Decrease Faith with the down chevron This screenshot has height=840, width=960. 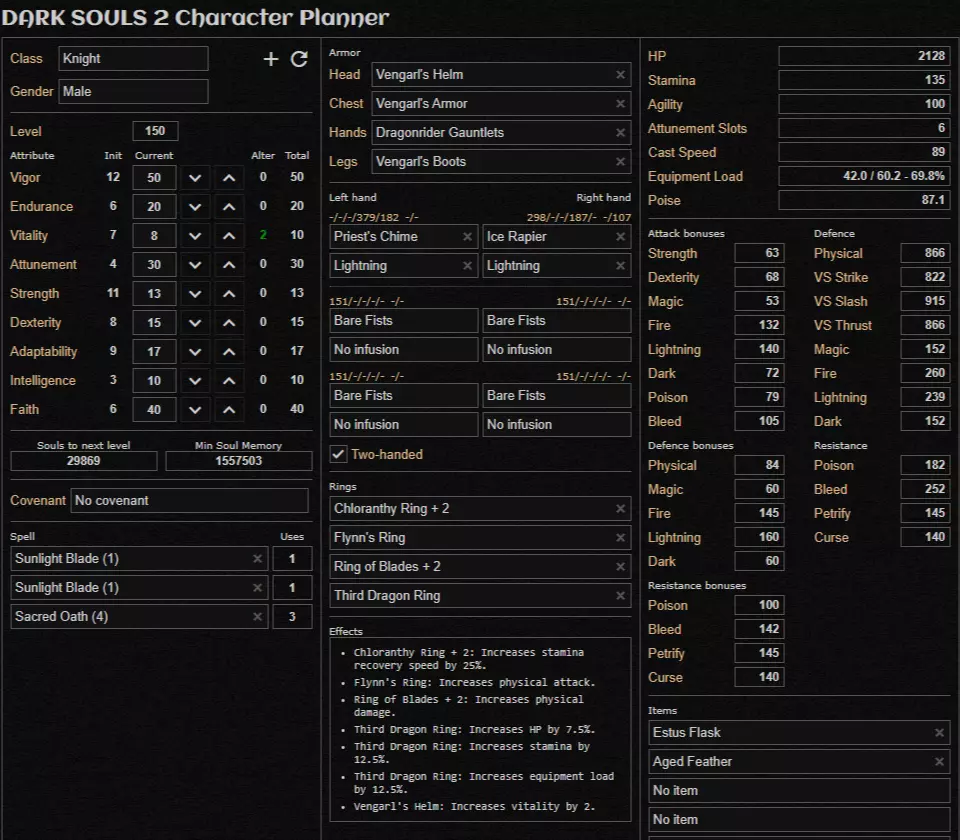(x=195, y=410)
